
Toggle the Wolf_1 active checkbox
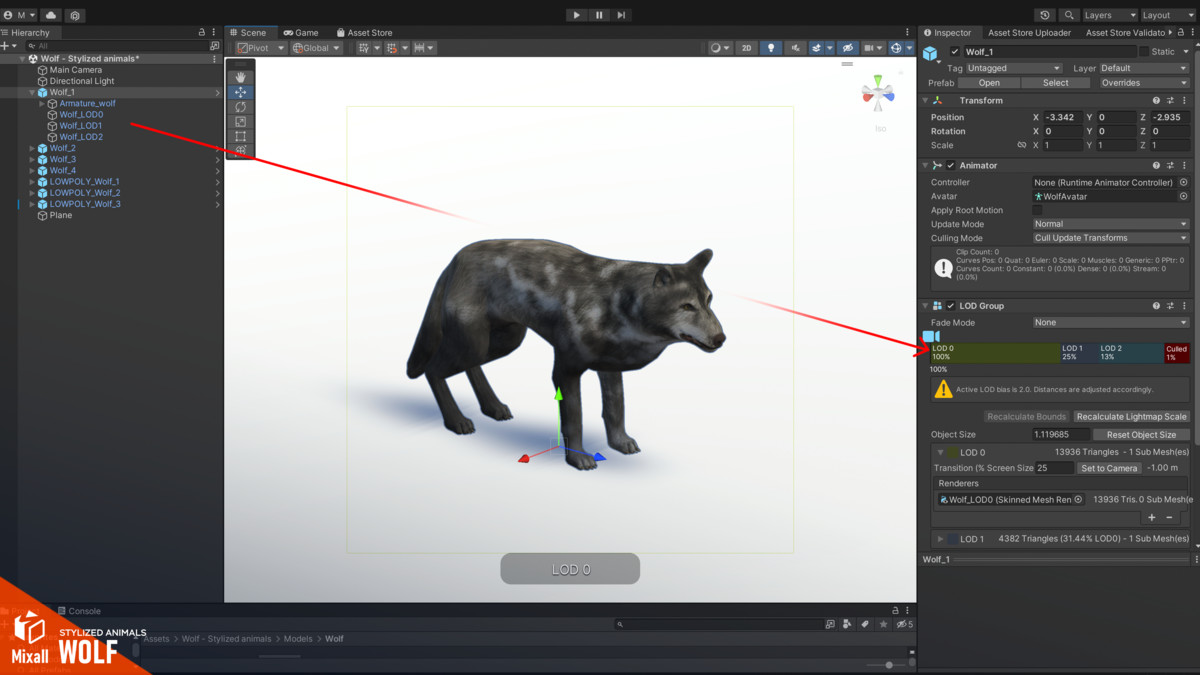point(955,52)
